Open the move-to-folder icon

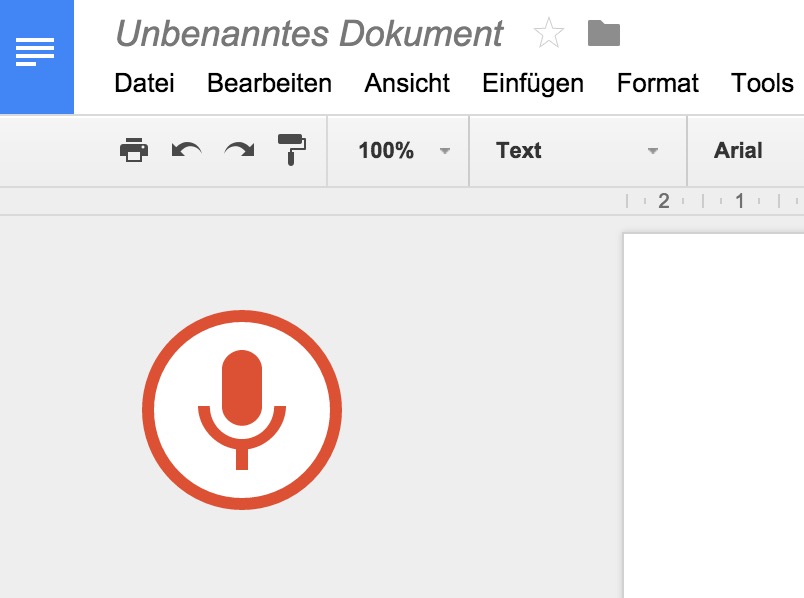click(x=604, y=33)
